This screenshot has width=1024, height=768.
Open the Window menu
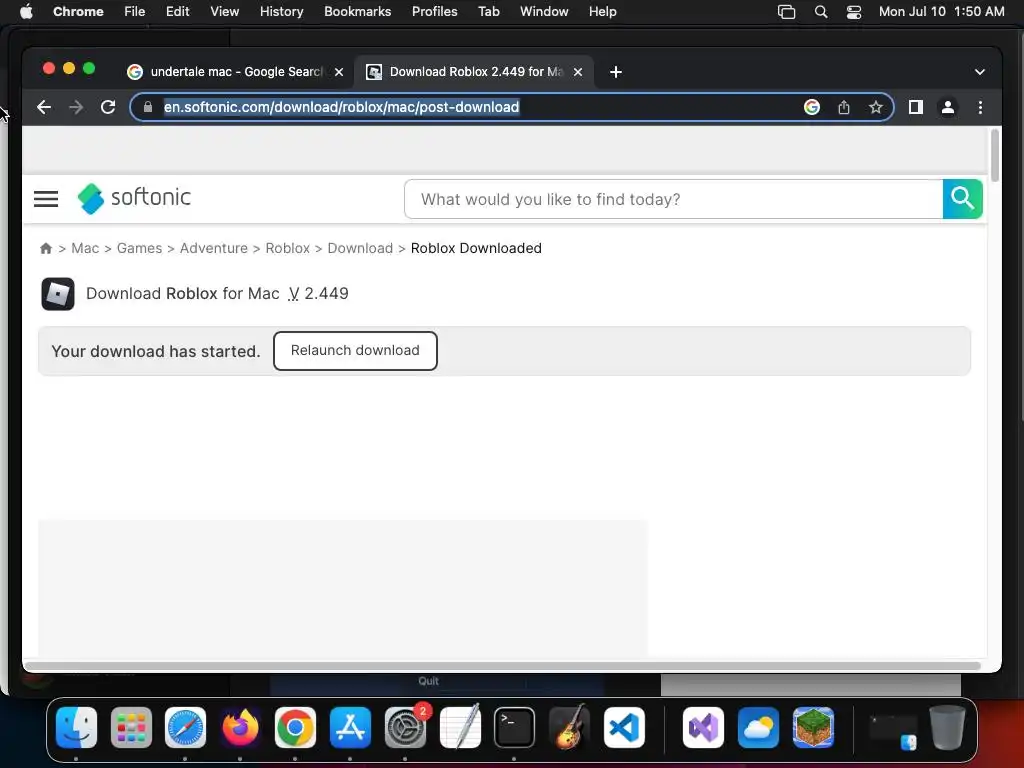[x=544, y=12]
